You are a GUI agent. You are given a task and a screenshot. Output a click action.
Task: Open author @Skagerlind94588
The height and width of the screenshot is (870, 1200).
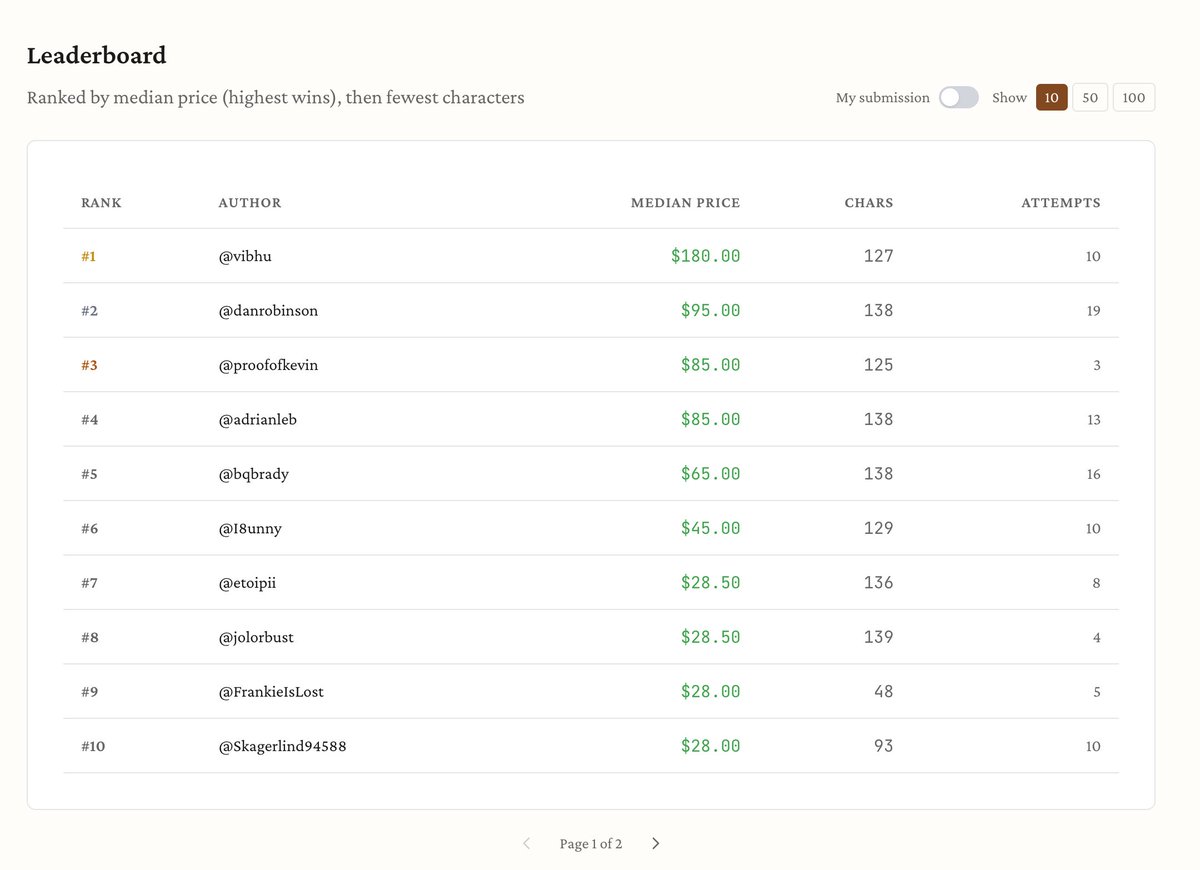tap(282, 746)
